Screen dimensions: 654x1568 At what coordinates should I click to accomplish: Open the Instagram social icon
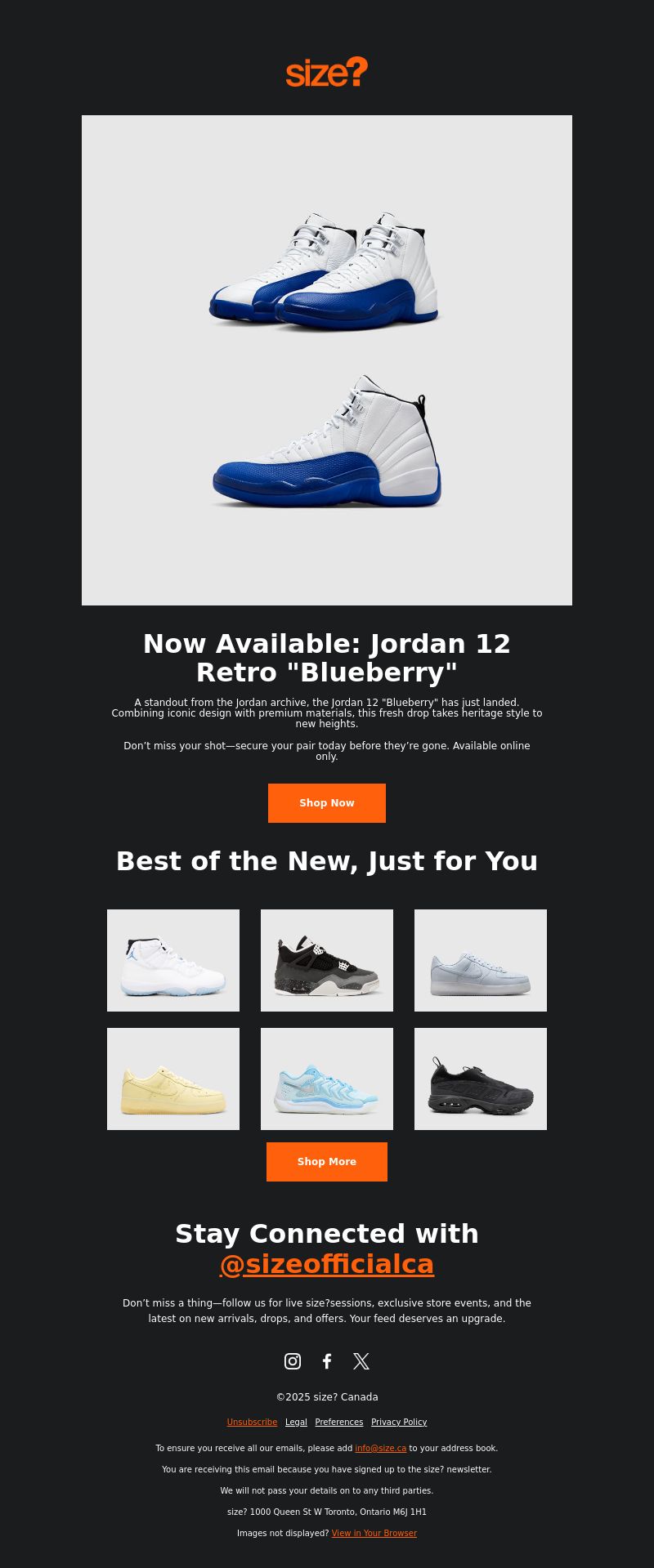(x=293, y=1360)
